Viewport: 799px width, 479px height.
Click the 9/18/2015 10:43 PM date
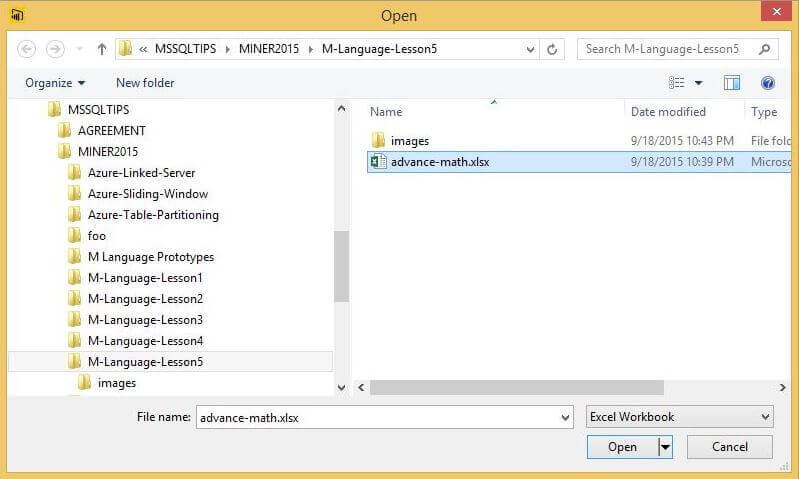[x=682, y=141]
